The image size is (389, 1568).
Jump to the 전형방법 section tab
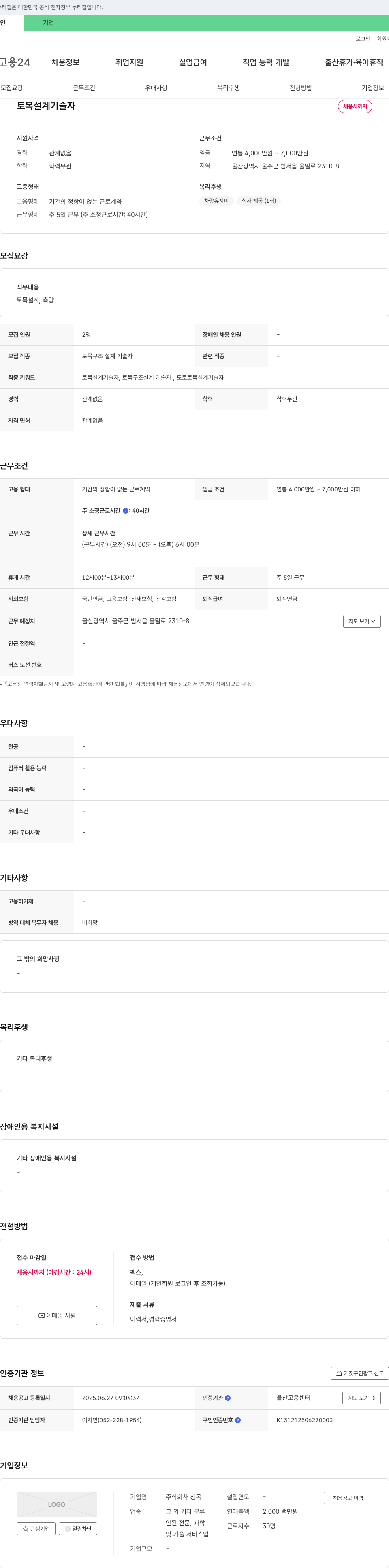click(301, 88)
